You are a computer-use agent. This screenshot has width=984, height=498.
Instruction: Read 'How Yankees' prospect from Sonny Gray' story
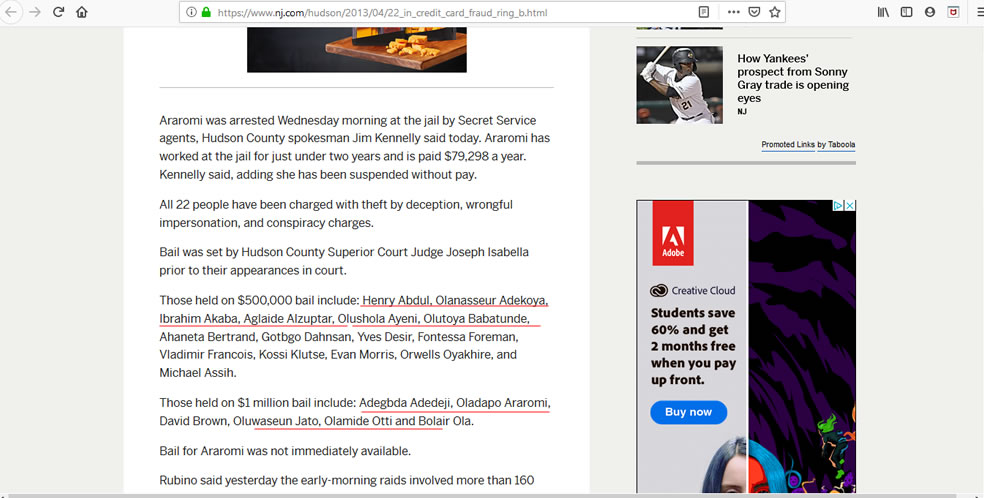[x=793, y=78]
